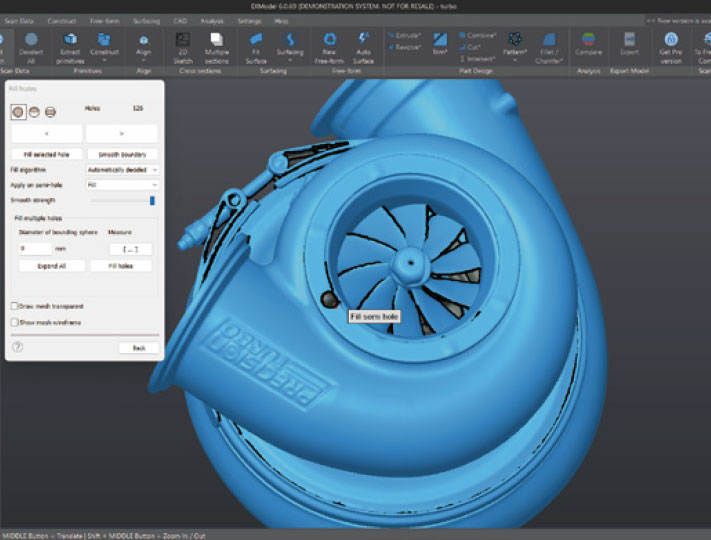Enable Draw mesh transparent checkbox
Viewport: 711px width, 540px height.
coord(14,306)
